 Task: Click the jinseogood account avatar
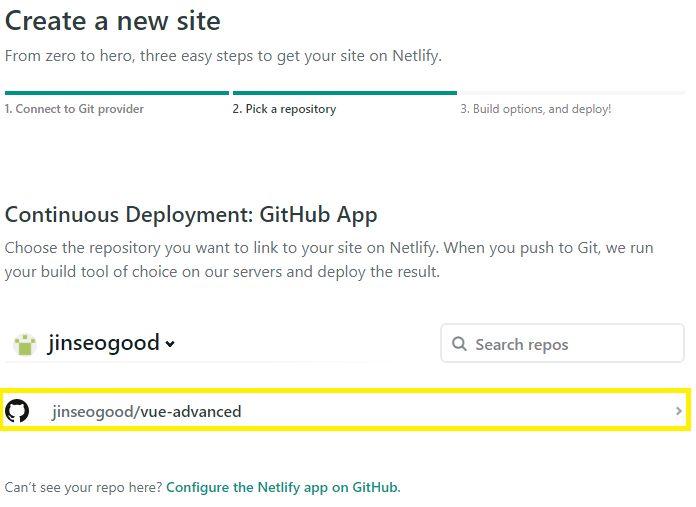point(25,344)
